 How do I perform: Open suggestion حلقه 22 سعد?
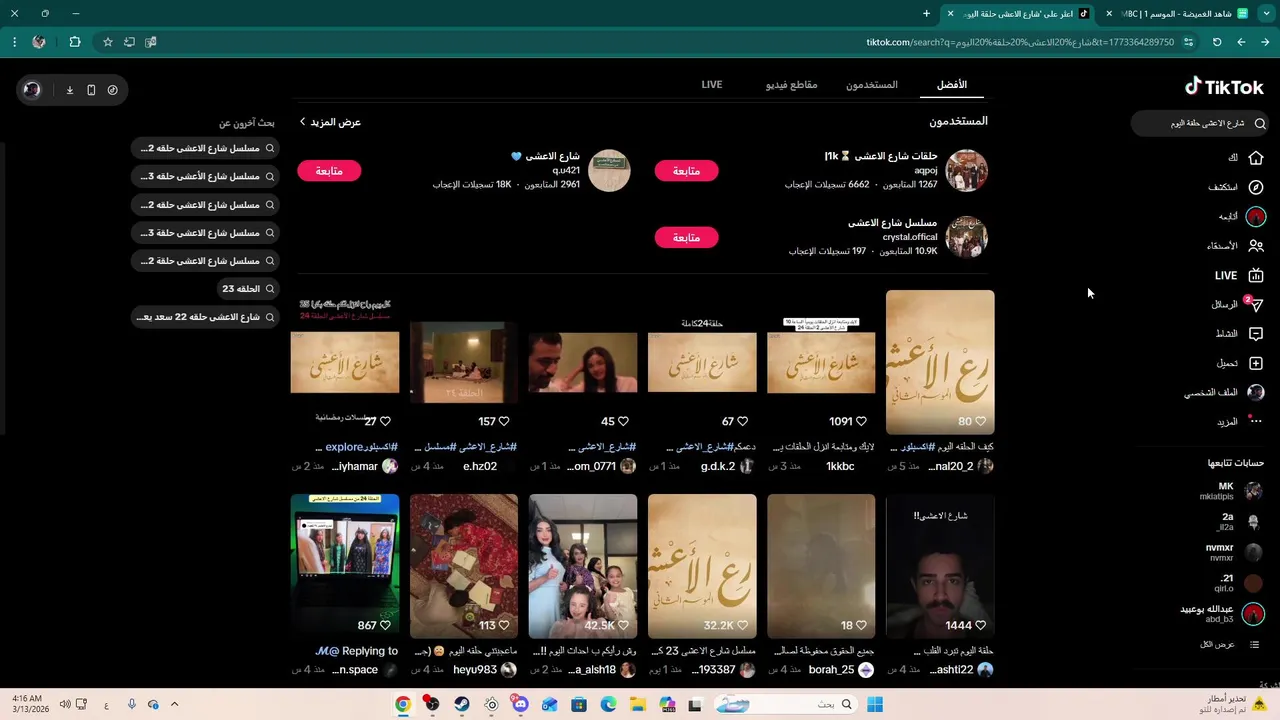[205, 317]
